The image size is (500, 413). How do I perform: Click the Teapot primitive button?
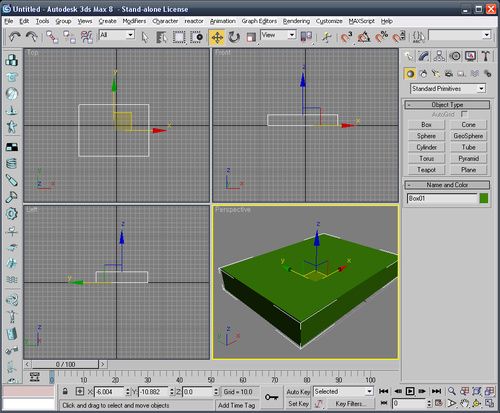pyautogui.click(x=426, y=170)
